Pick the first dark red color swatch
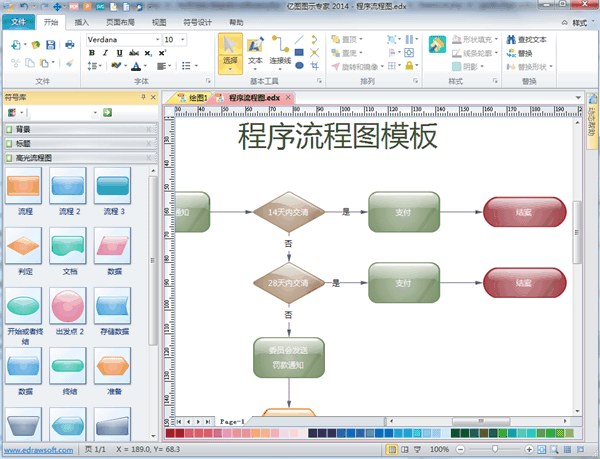 pyautogui.click(x=170, y=433)
